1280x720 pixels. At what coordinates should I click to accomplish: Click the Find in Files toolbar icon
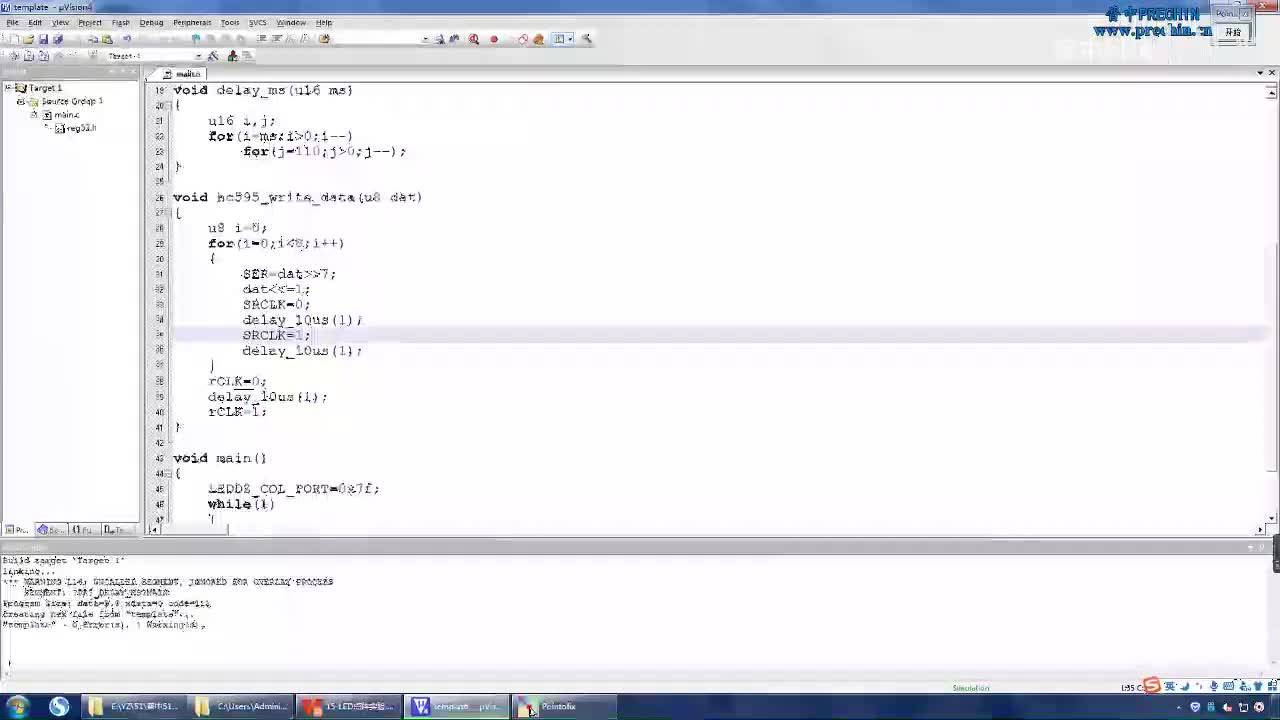(324, 39)
